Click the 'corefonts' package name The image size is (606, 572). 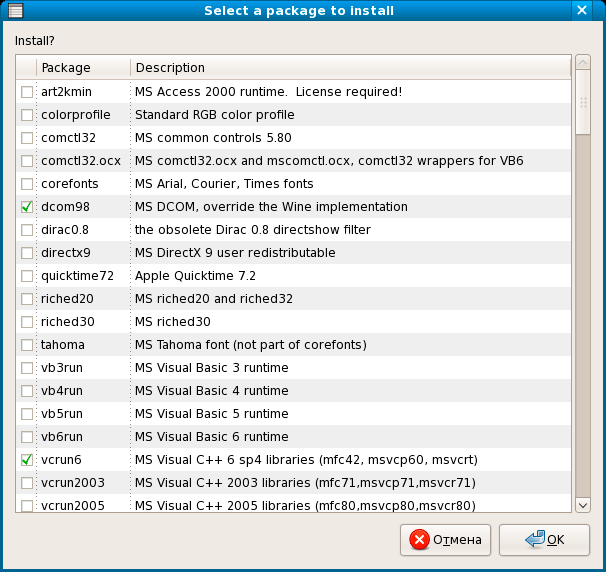(70, 184)
